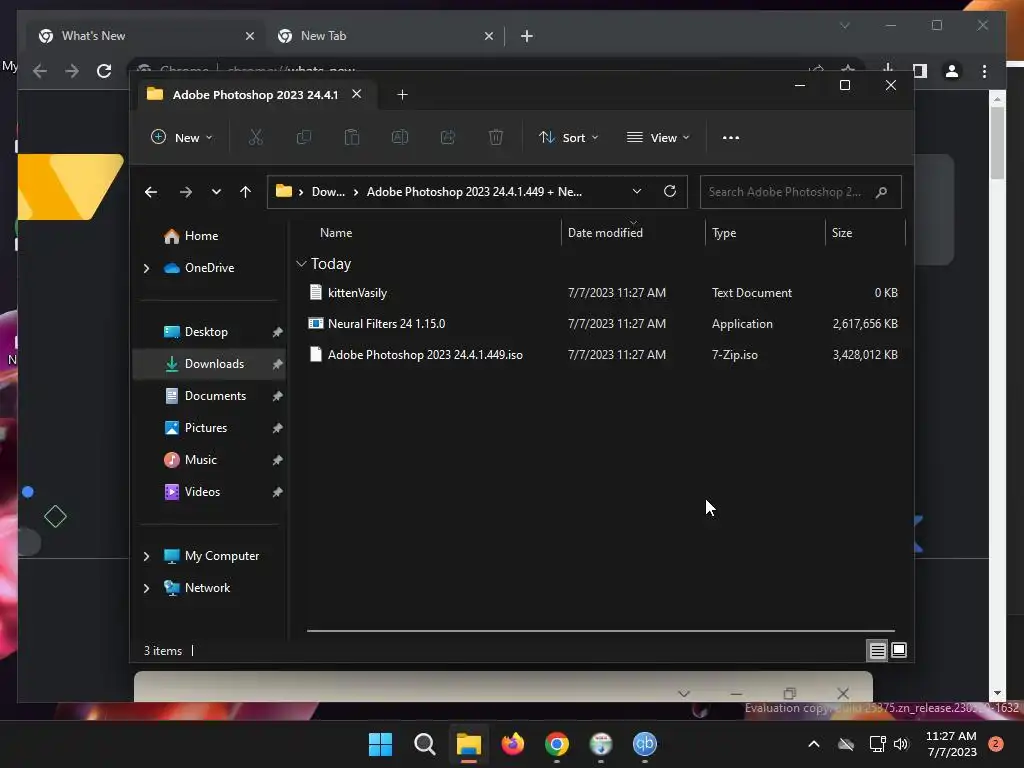Click the Paste clipboard icon in toolbar

351,137
